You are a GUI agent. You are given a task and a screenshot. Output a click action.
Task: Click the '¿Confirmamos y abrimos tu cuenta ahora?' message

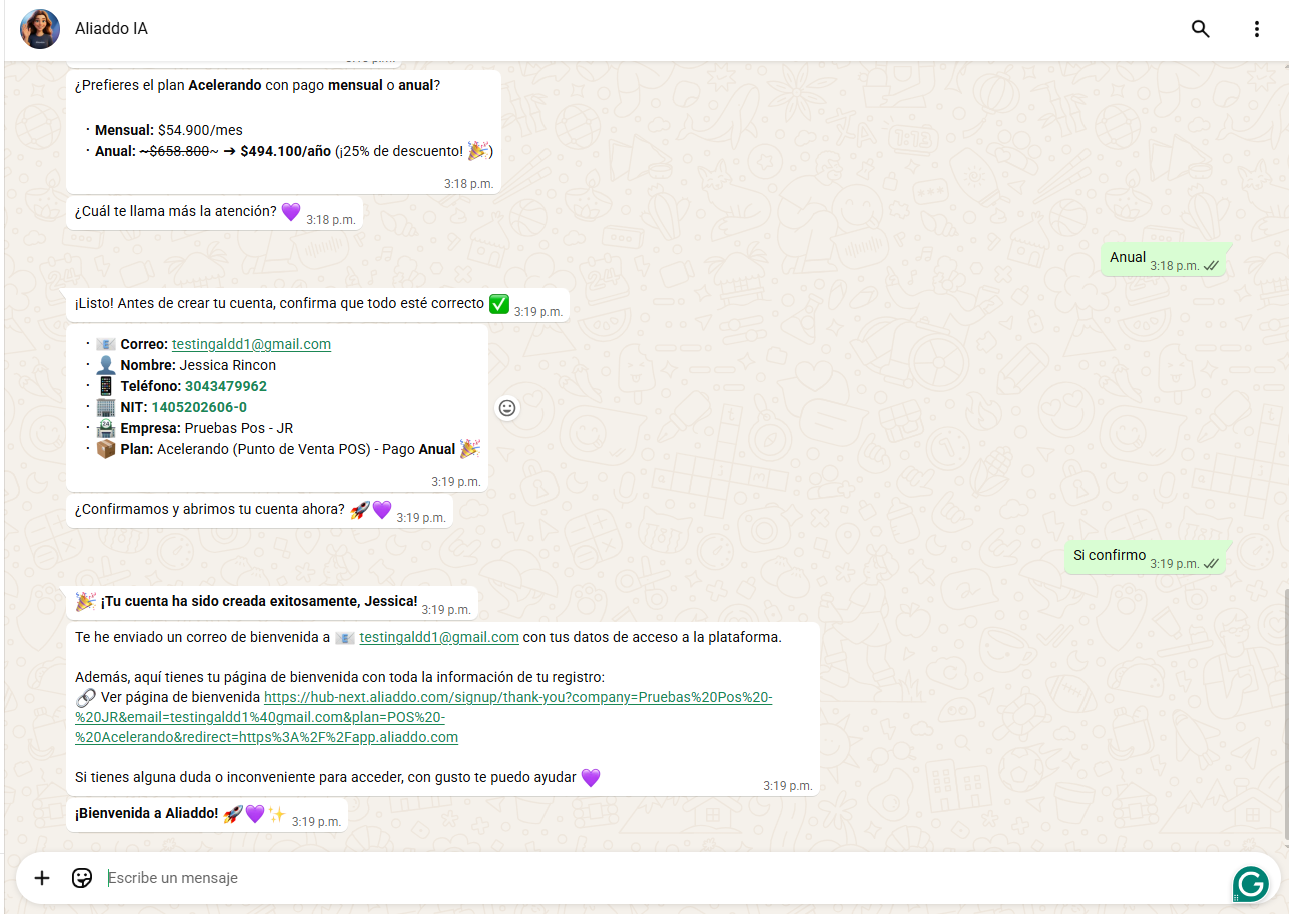click(259, 511)
